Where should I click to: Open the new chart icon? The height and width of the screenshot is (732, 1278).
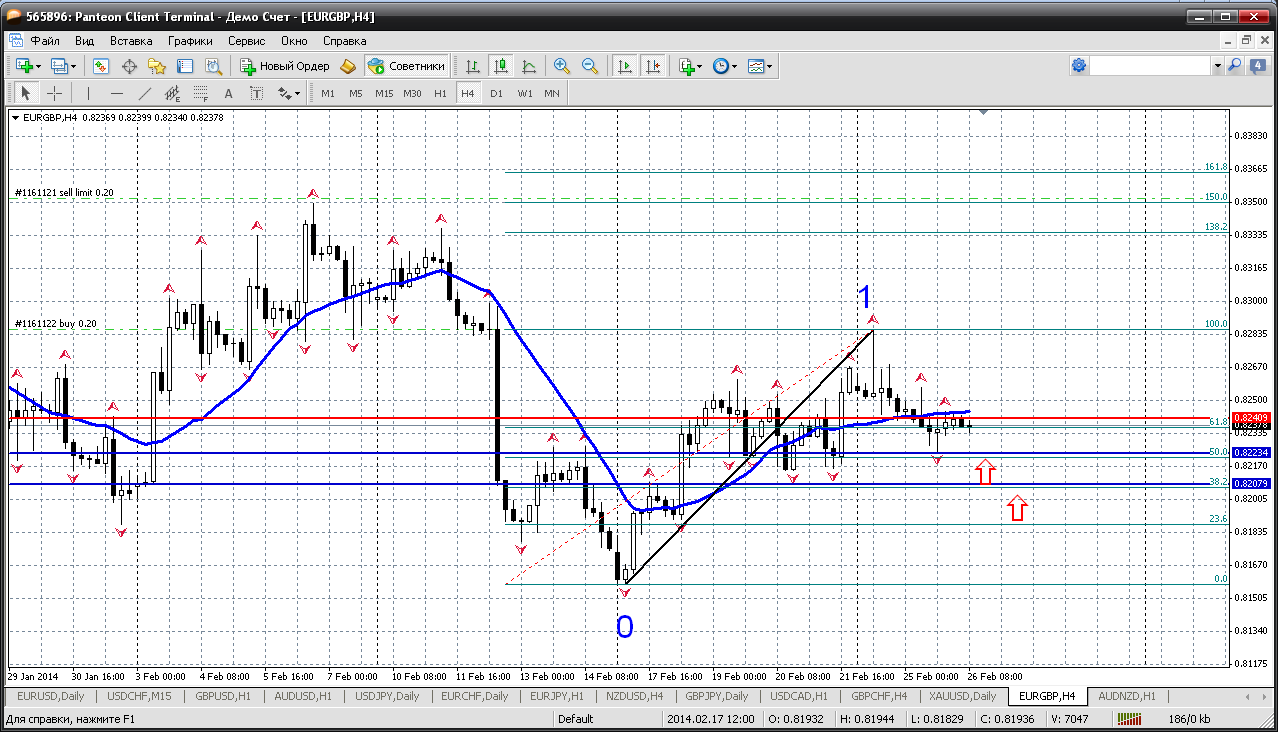24,66
